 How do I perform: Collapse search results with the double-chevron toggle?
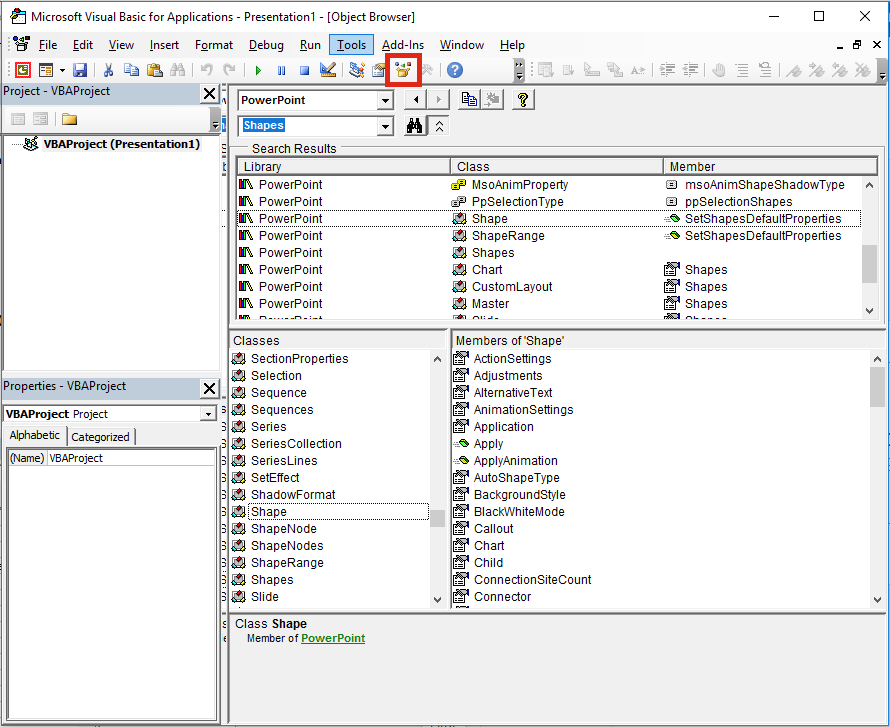tap(439, 126)
